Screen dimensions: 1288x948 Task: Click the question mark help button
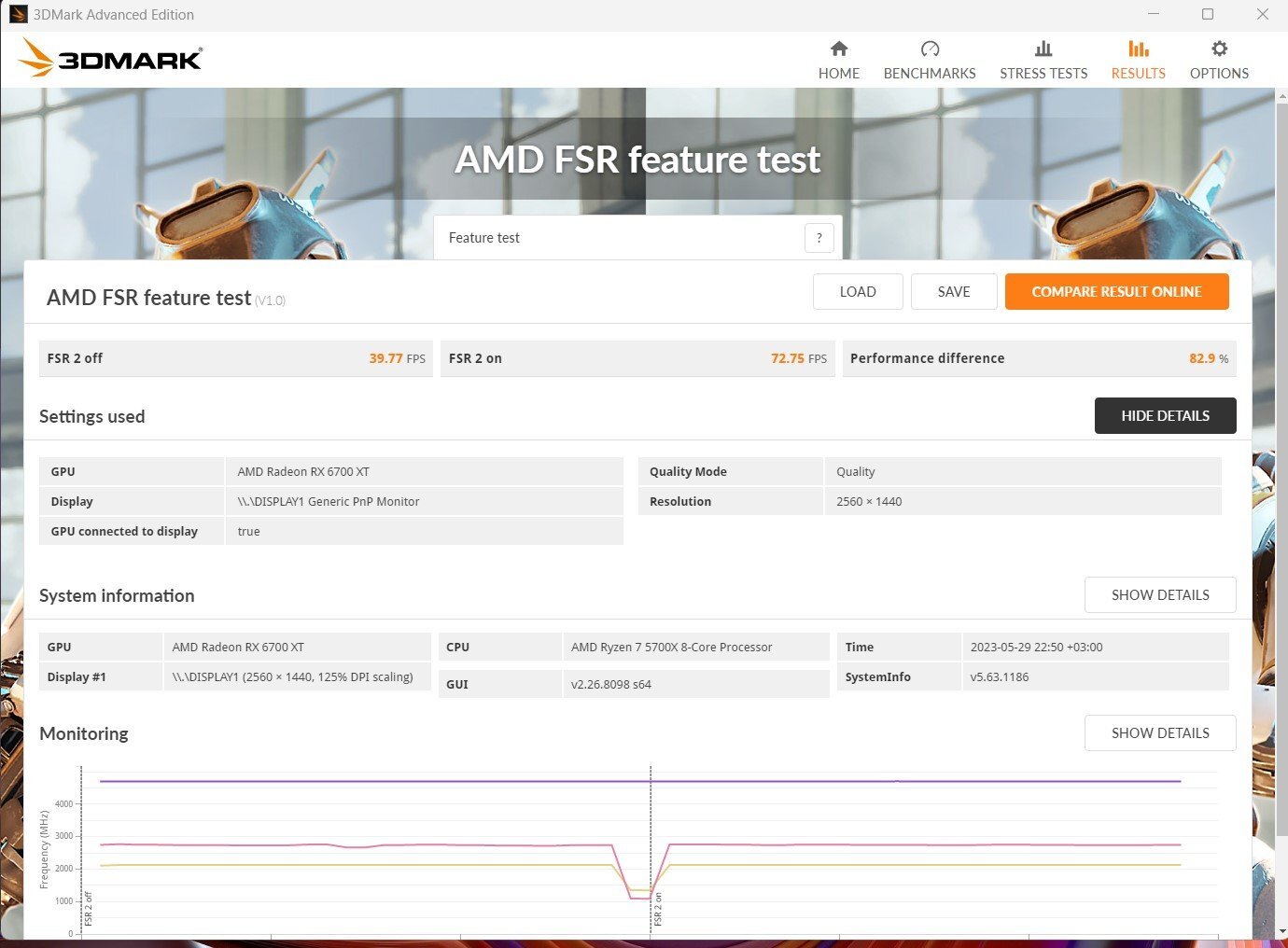click(x=819, y=238)
